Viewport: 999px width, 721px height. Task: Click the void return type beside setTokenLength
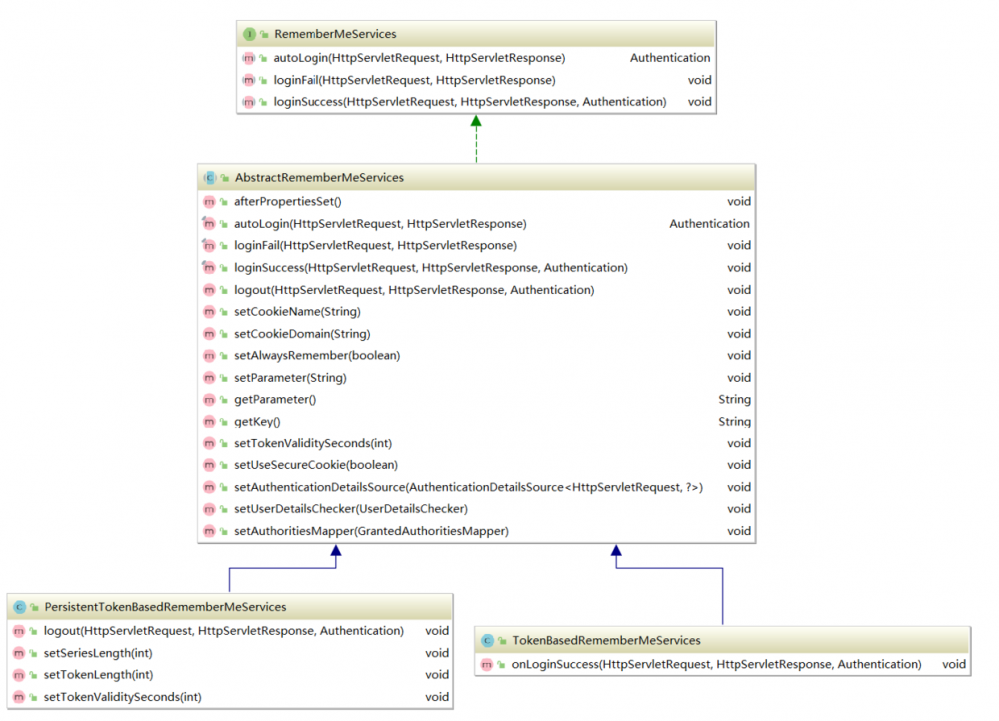click(x=437, y=674)
